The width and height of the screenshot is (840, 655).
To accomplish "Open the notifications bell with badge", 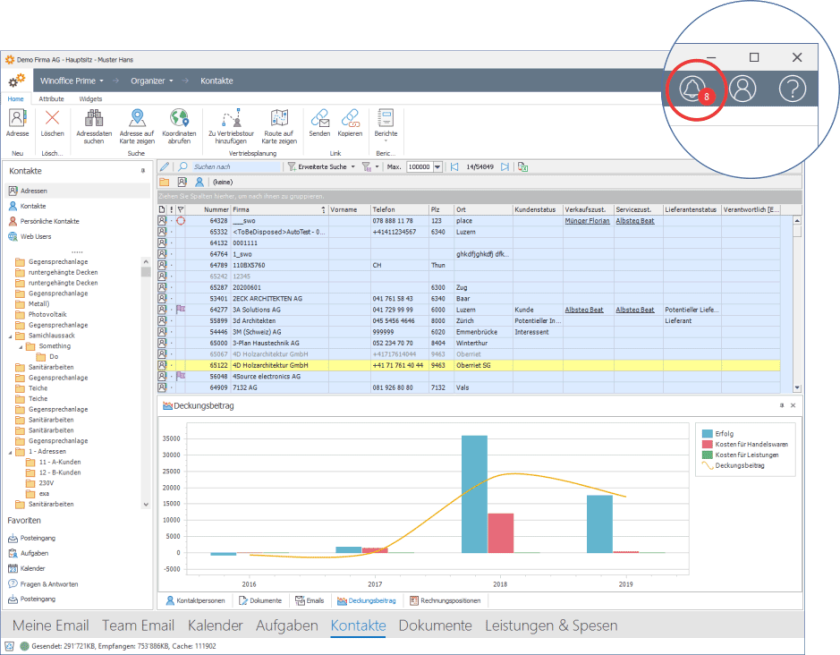I will coord(693,88).
